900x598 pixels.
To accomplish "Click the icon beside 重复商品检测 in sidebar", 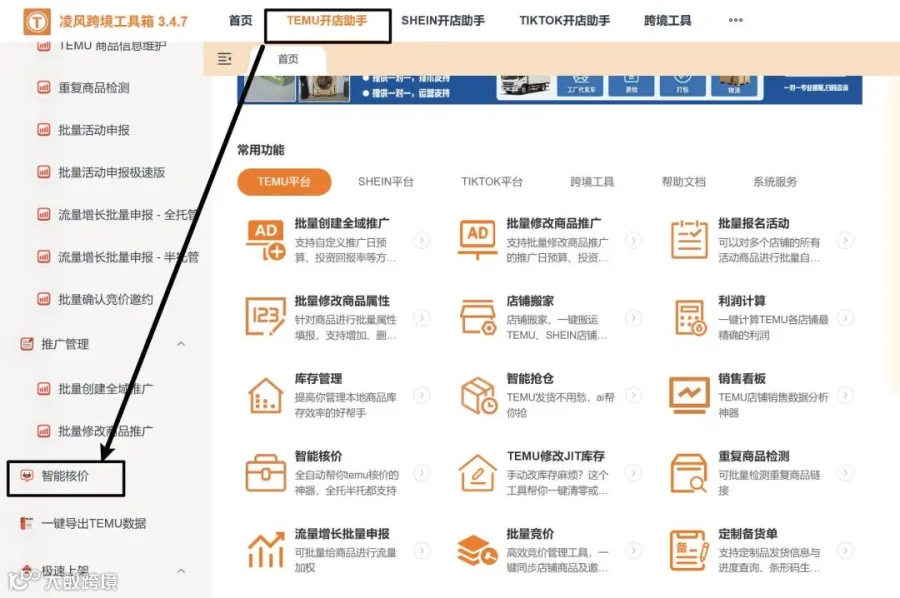I will tap(44, 87).
